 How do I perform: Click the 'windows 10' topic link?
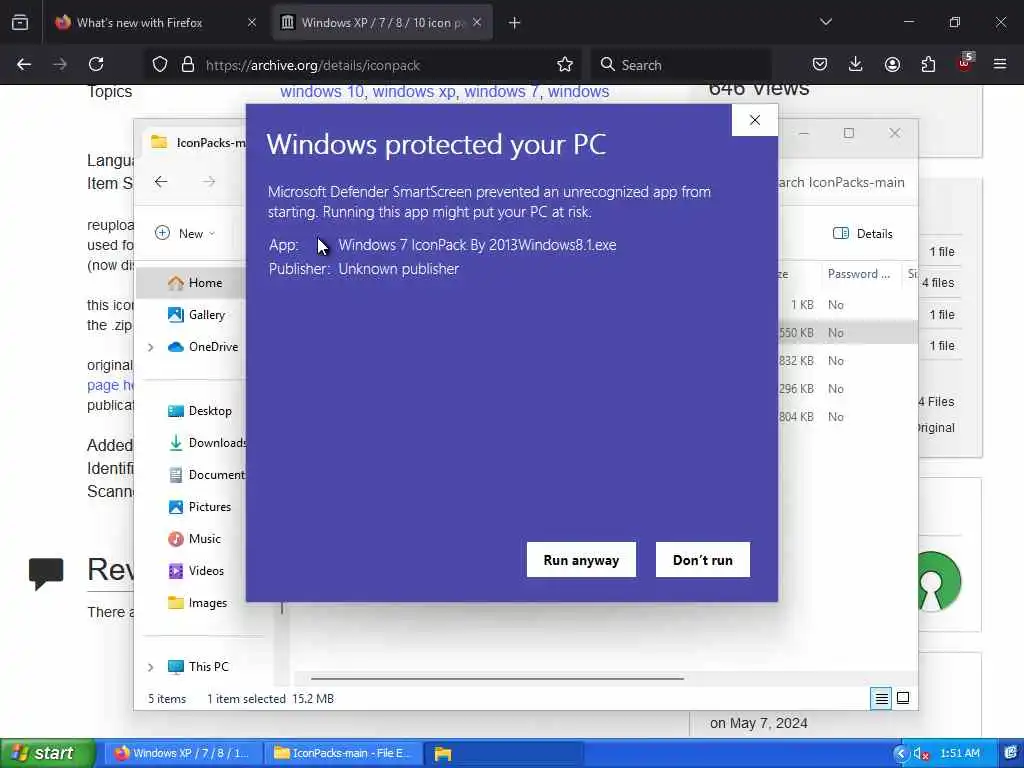[x=322, y=91]
